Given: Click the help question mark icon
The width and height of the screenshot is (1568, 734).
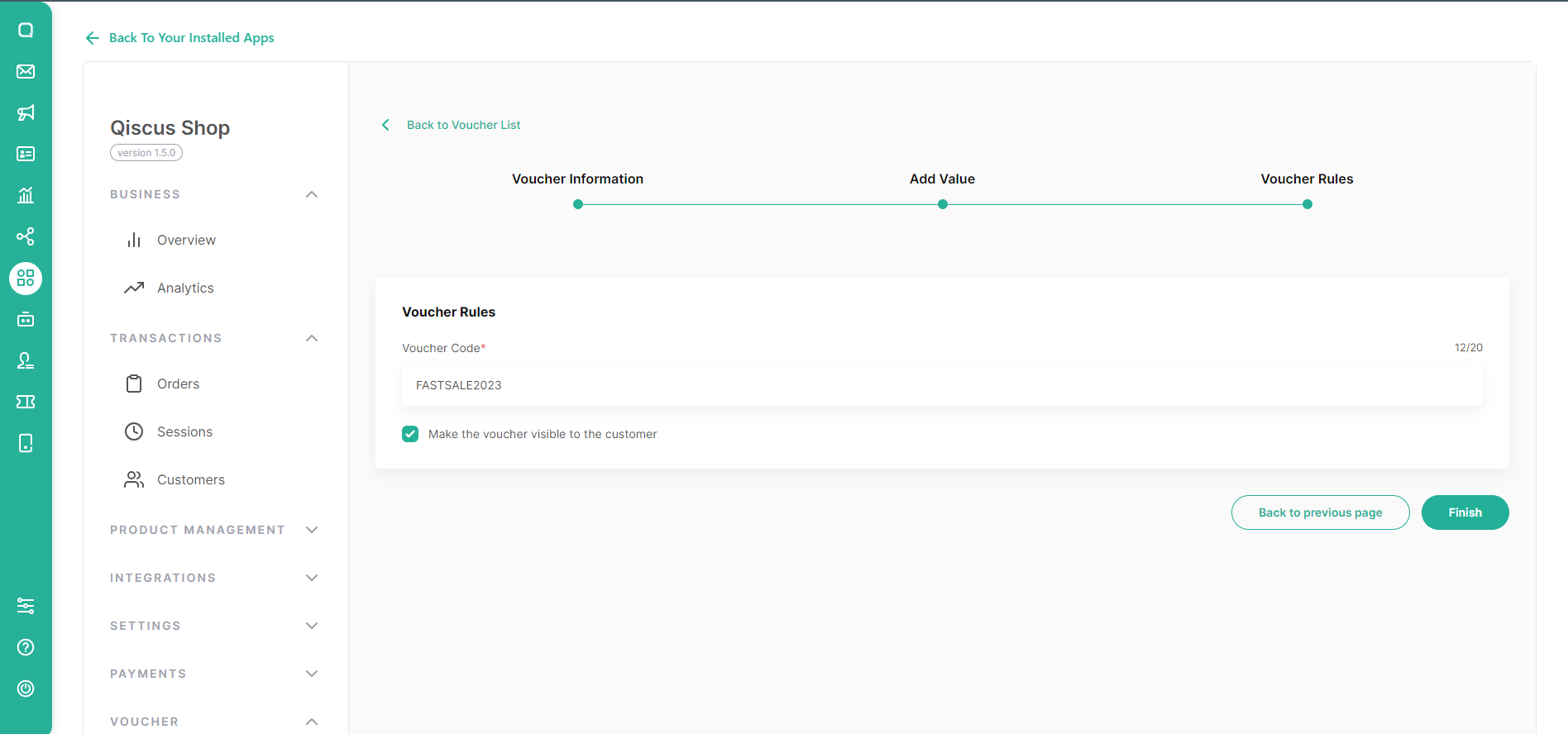Looking at the screenshot, I should 26,647.
